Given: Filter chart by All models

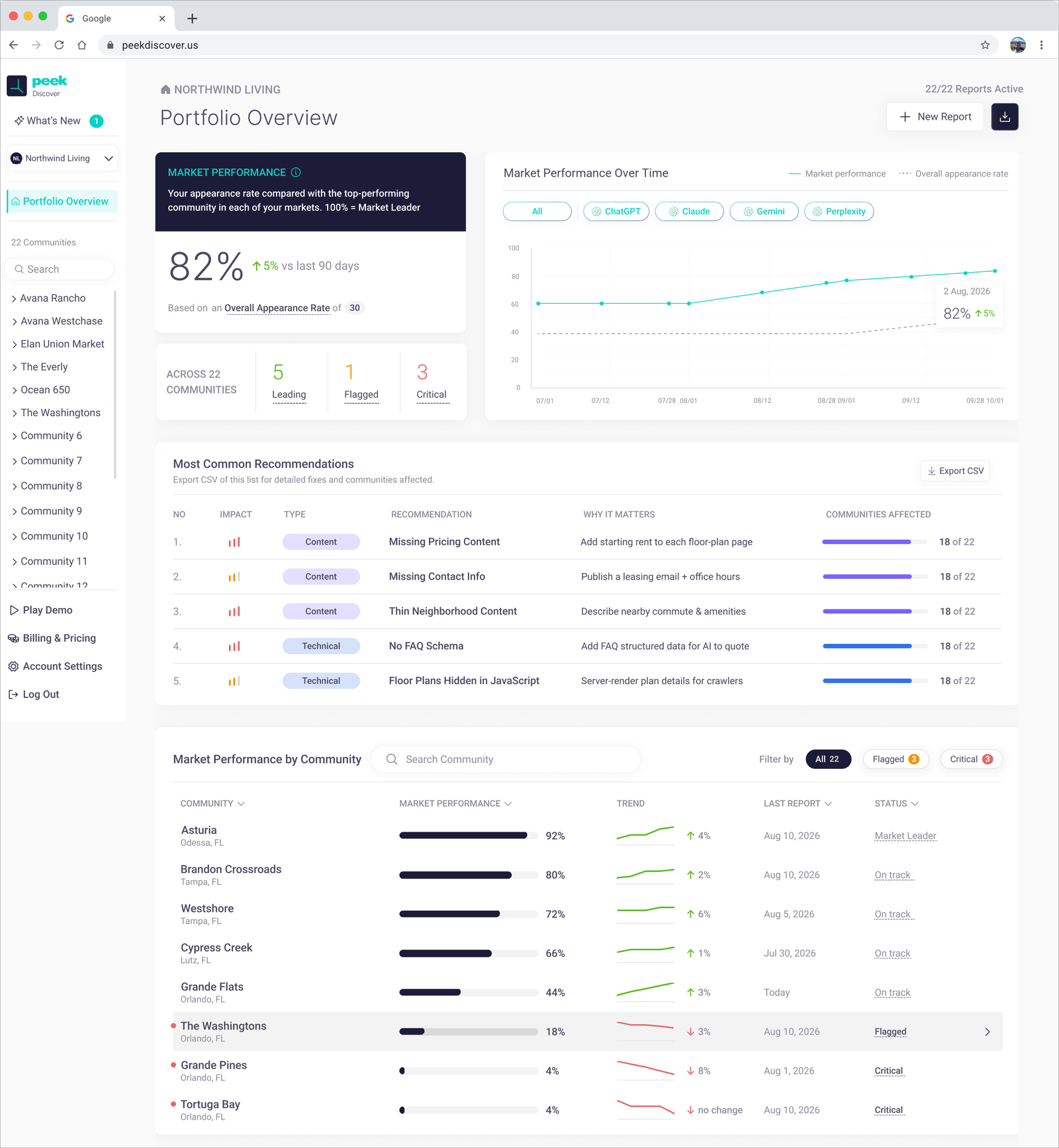Looking at the screenshot, I should pos(537,211).
